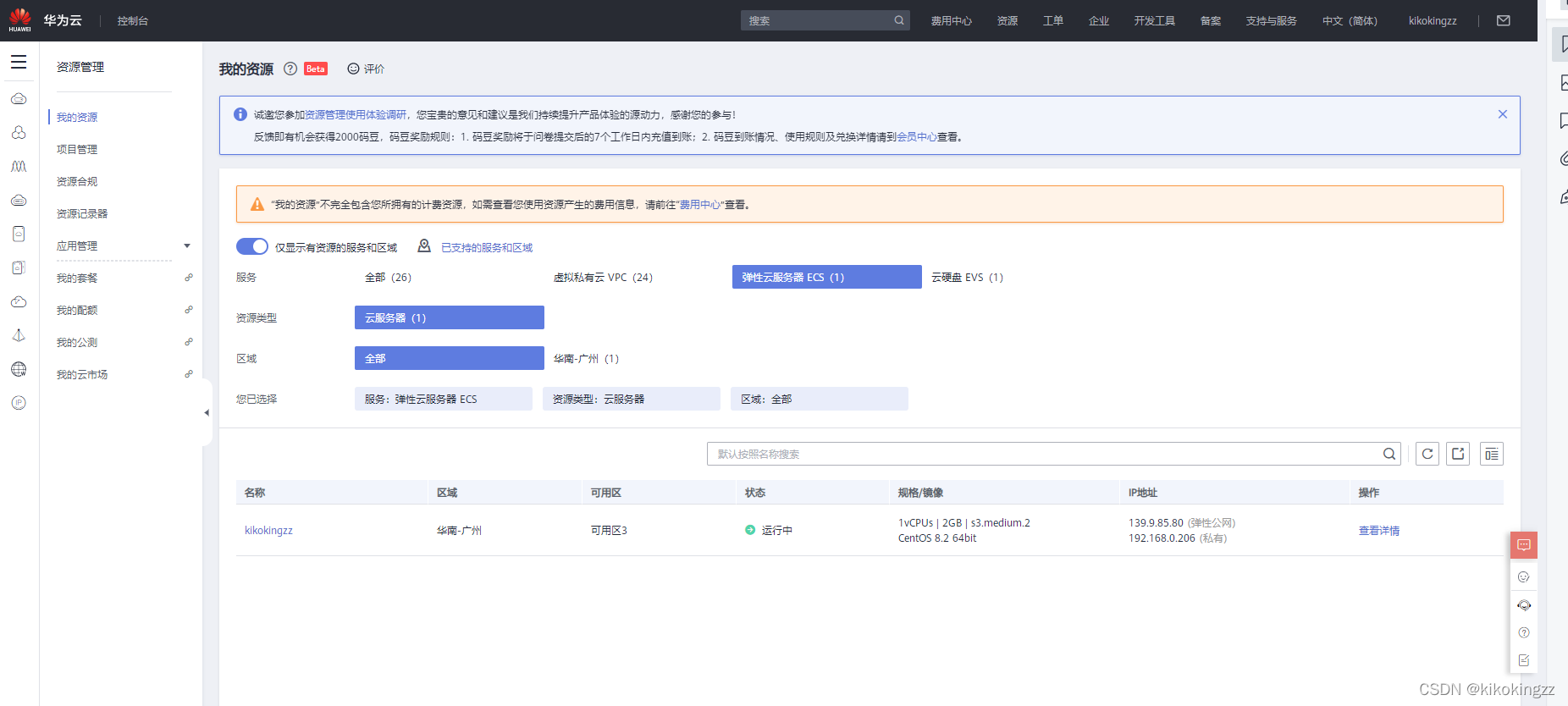Open the 费用中心 link in warning
This screenshot has width=1568, height=706.
coord(699,204)
